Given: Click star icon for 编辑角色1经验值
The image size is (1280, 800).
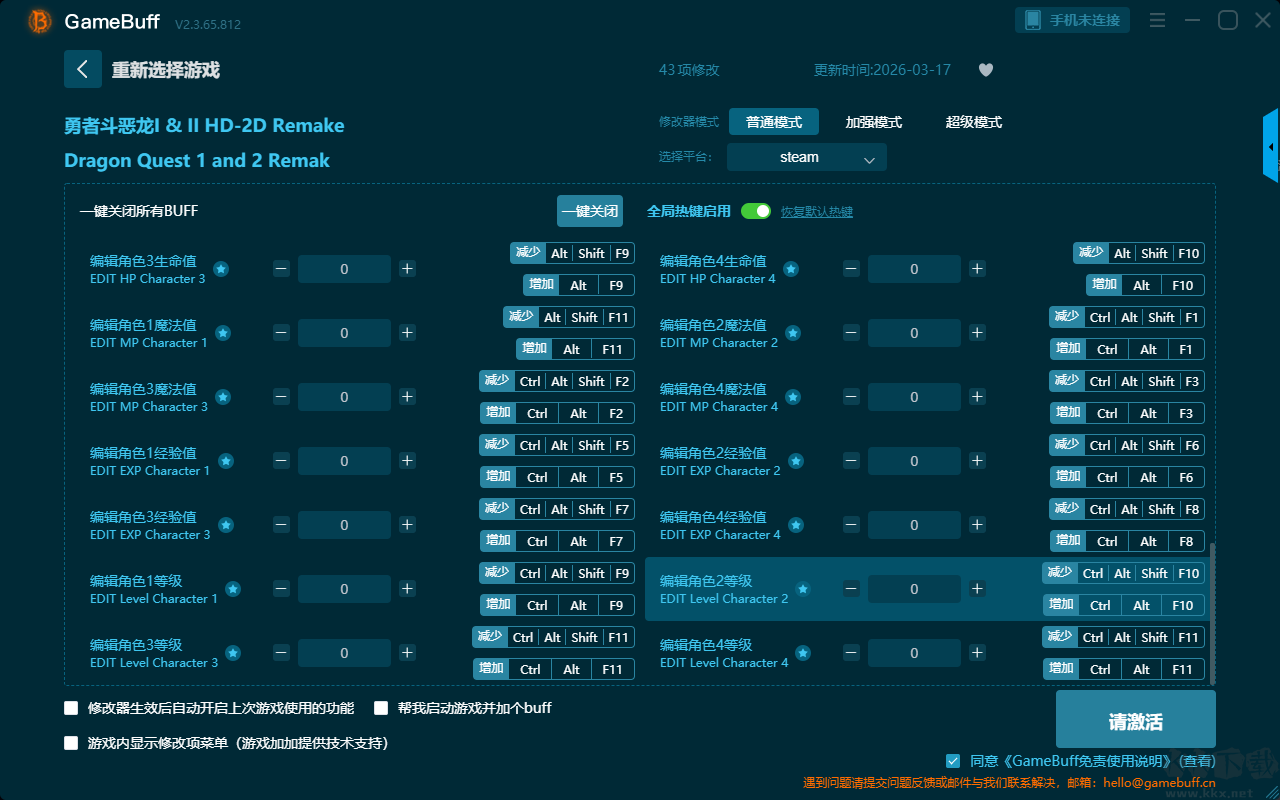Looking at the screenshot, I should point(226,461).
